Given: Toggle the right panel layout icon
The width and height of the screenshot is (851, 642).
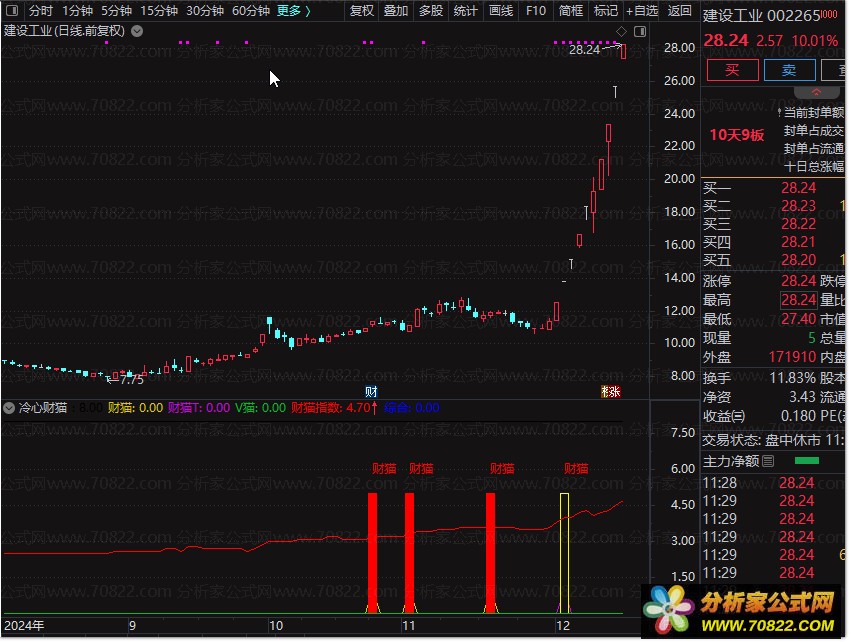Looking at the screenshot, I should pos(640,31).
